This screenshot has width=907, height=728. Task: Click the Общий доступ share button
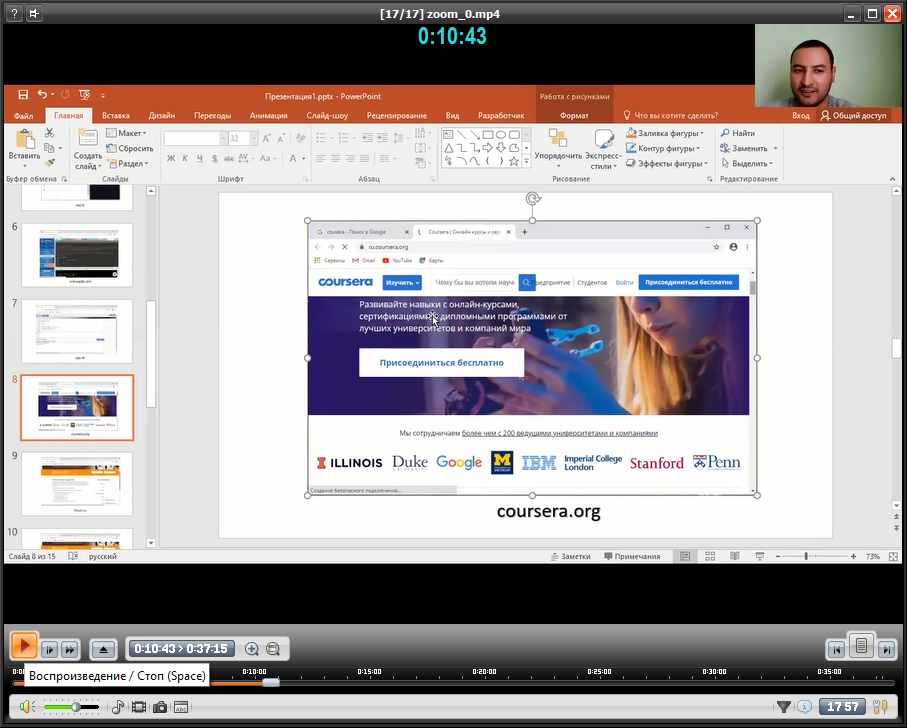click(853, 116)
